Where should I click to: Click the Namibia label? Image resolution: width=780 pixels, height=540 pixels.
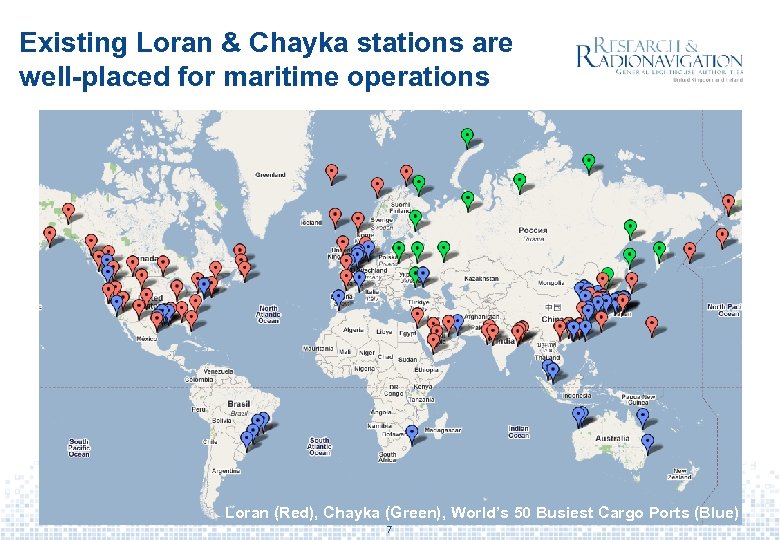click(x=380, y=426)
